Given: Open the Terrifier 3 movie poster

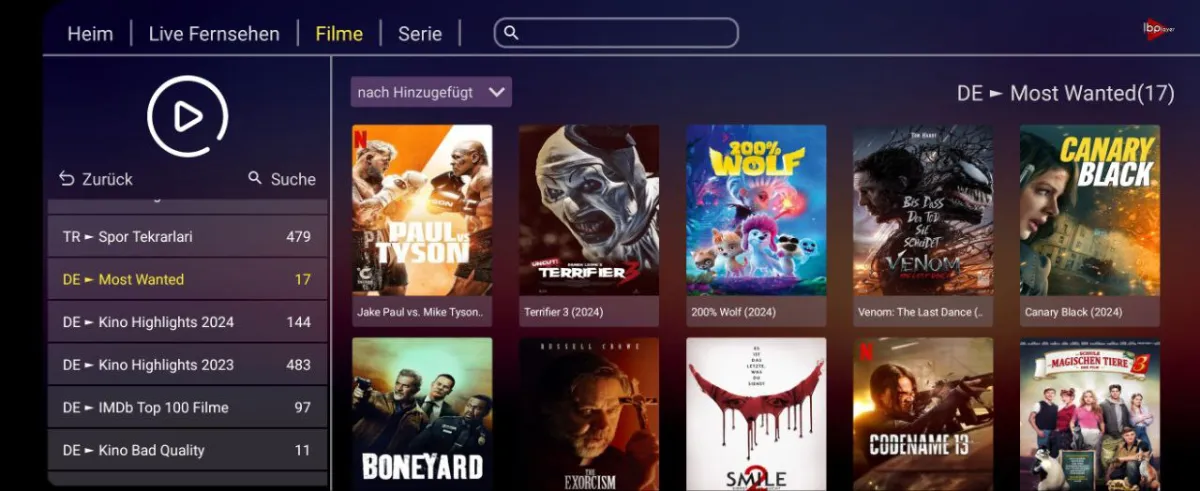Looking at the screenshot, I should [589, 210].
